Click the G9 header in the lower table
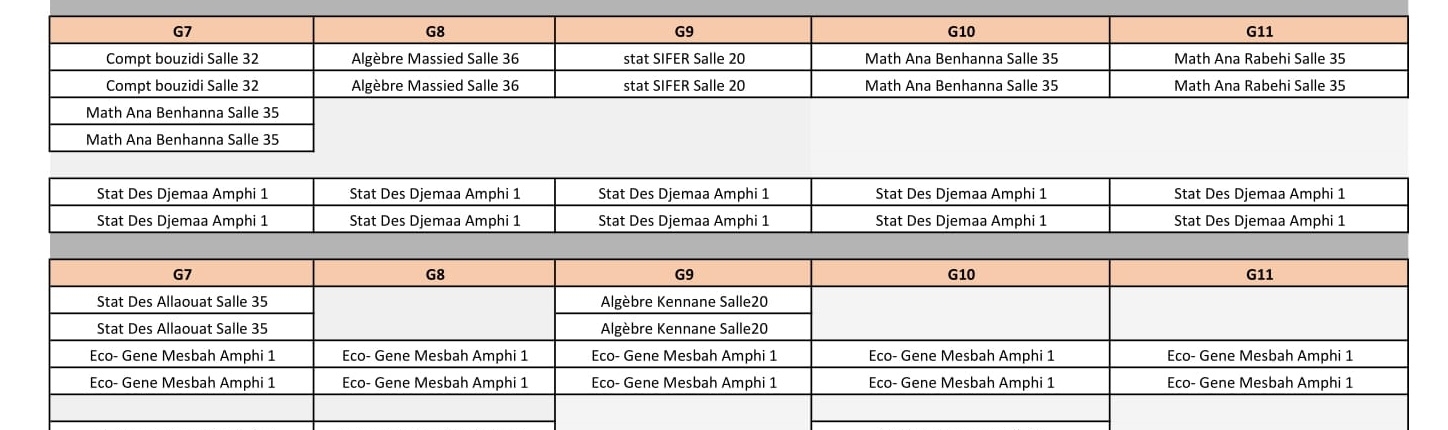Image resolution: width=1448 pixels, height=430 pixels. (x=684, y=274)
